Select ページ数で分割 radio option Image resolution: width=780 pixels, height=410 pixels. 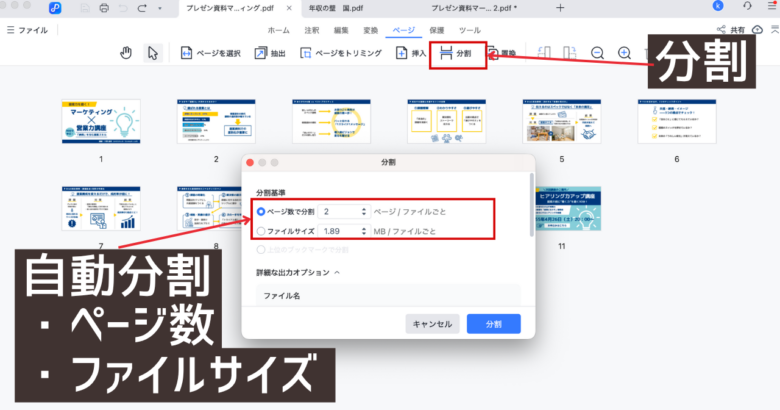(x=262, y=211)
